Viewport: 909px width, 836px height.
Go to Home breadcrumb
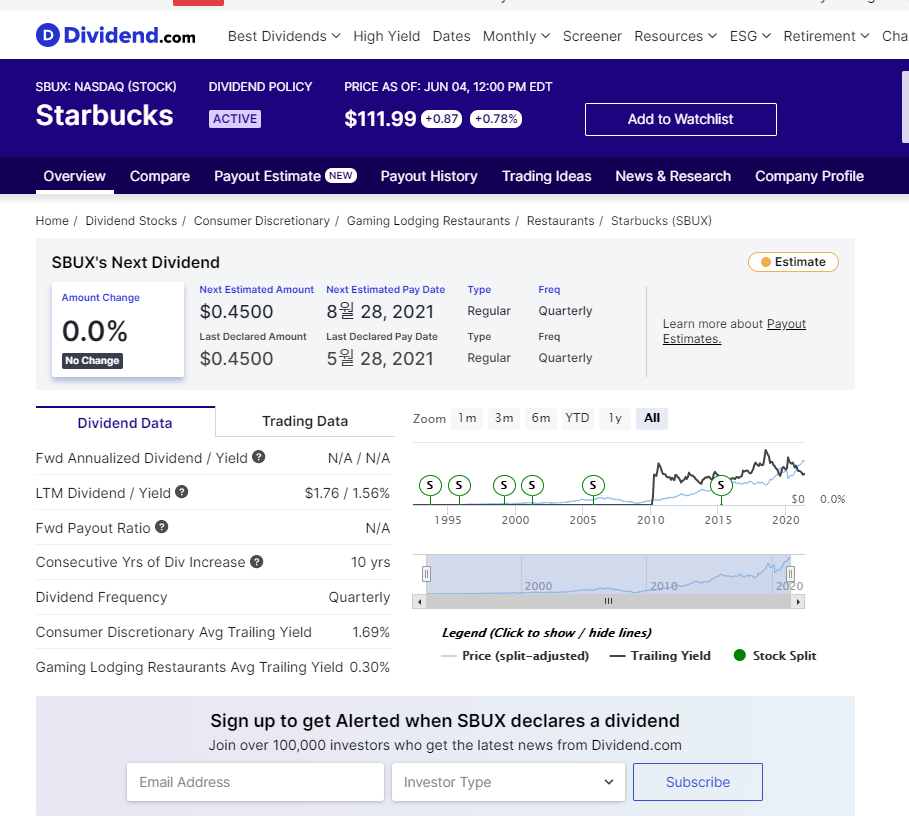pyautogui.click(x=52, y=221)
